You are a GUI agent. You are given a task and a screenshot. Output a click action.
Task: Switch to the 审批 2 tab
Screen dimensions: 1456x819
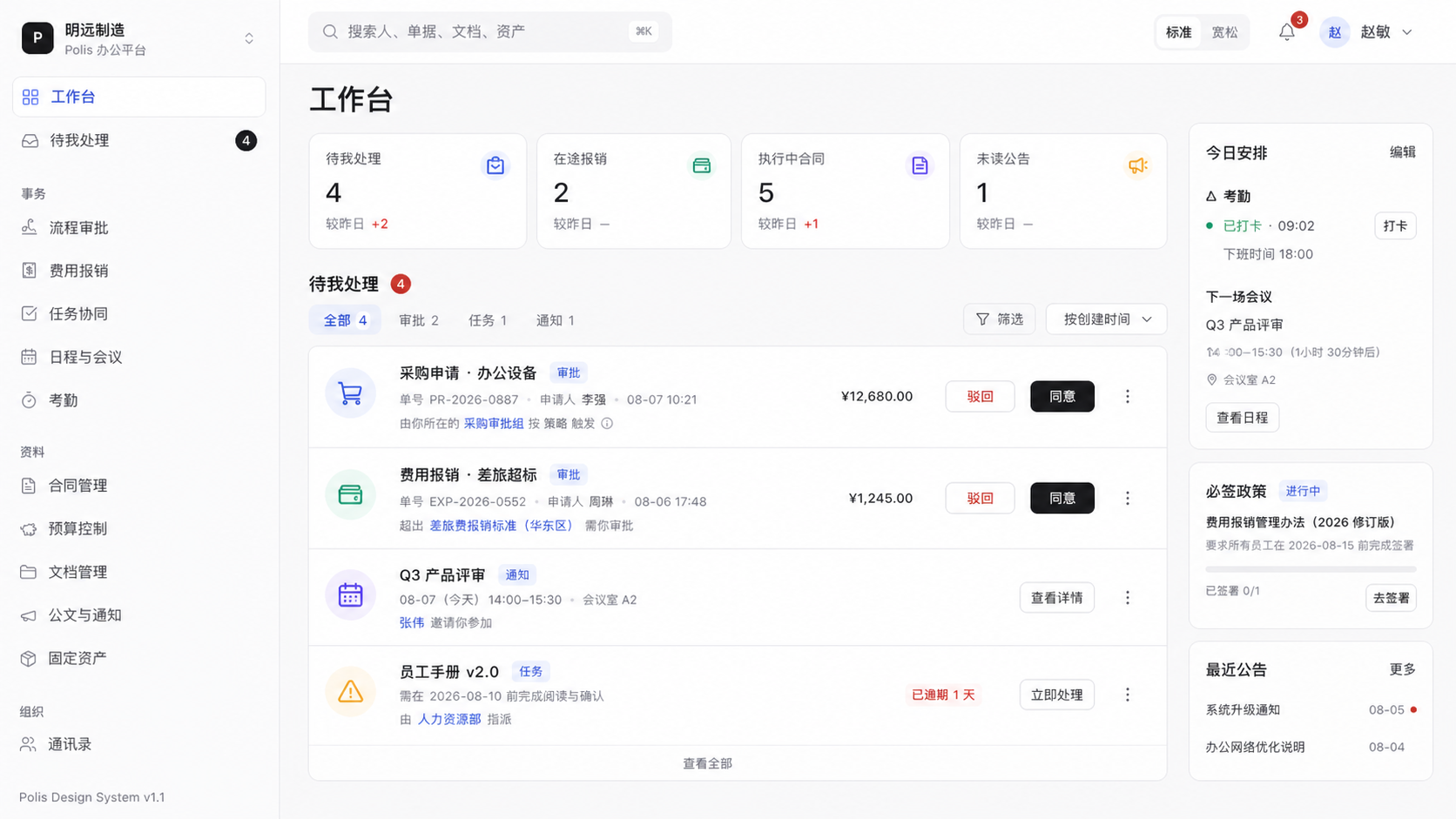click(x=419, y=320)
